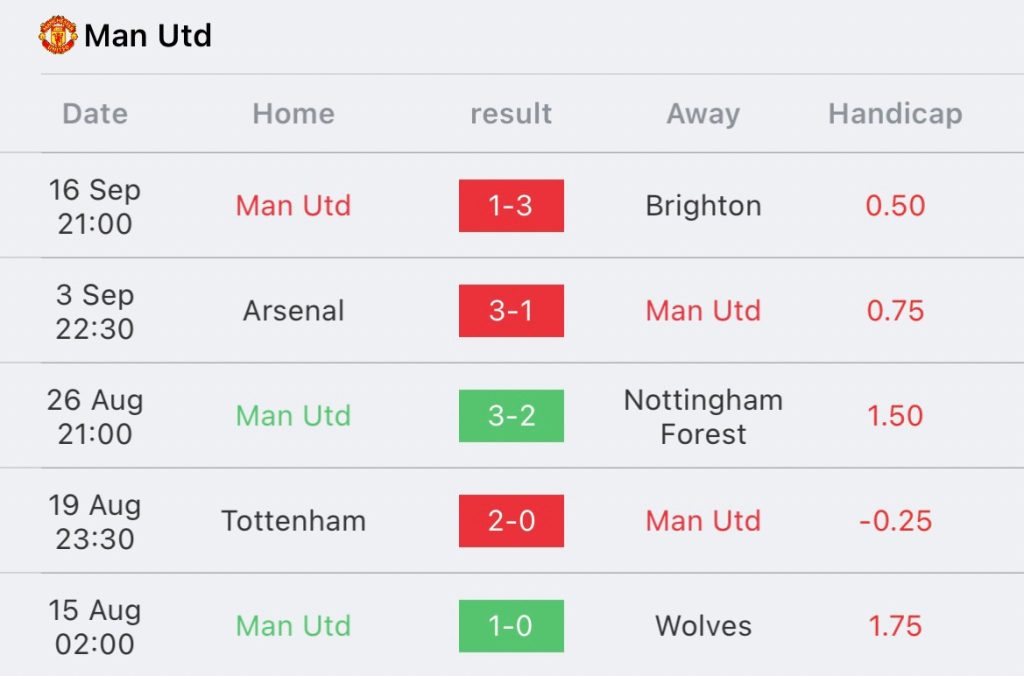Image resolution: width=1024 pixels, height=676 pixels.
Task: Select the -0.25 handicap value
Action: (x=895, y=521)
